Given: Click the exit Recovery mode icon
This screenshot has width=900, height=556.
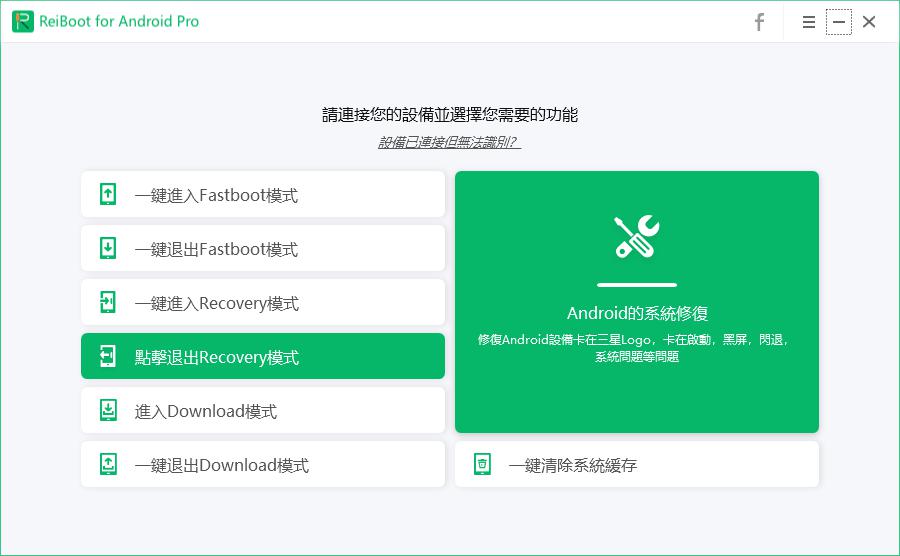Looking at the screenshot, I should pyautogui.click(x=108, y=357).
